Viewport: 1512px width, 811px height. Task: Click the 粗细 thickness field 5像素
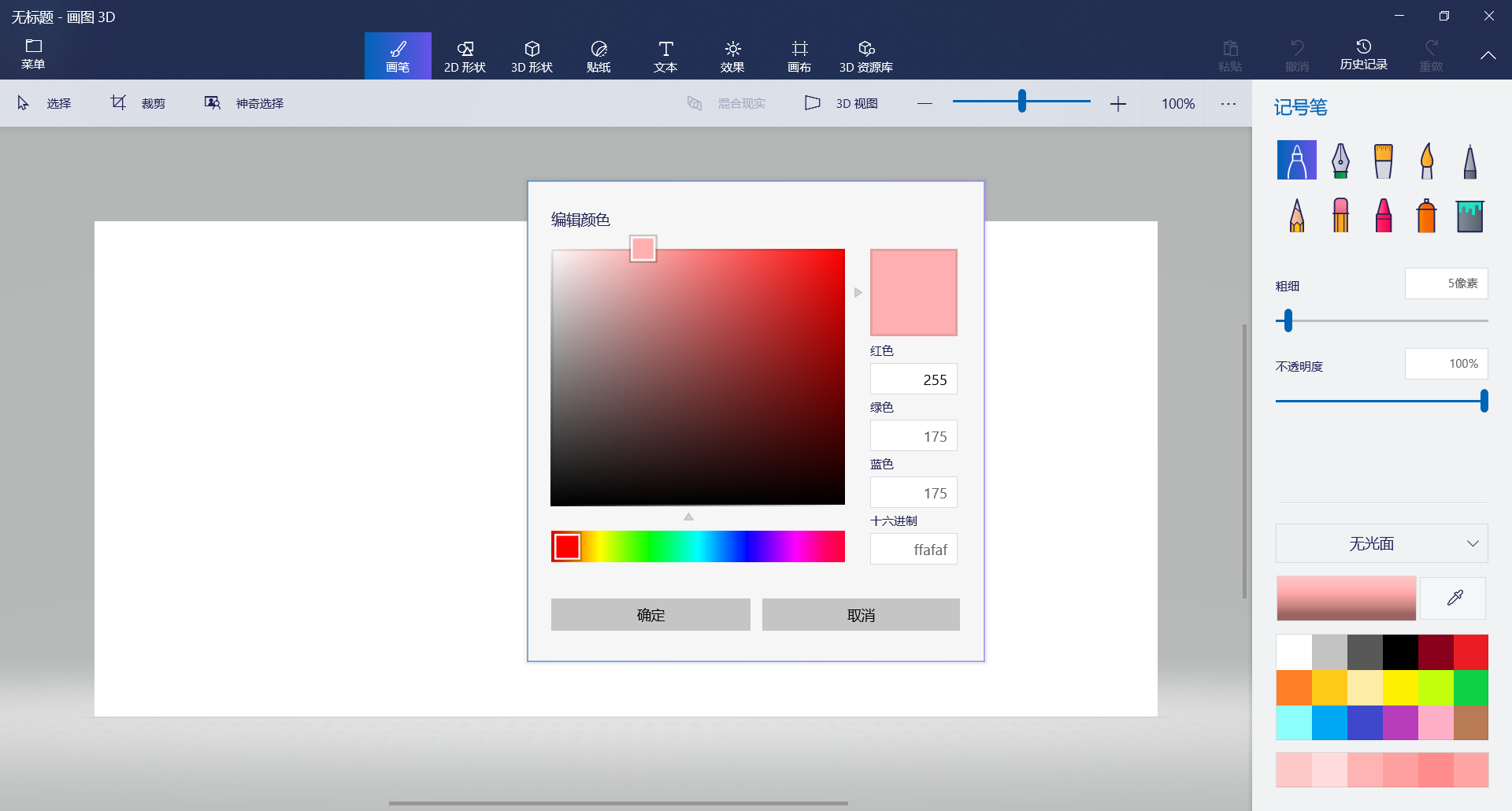1446,283
